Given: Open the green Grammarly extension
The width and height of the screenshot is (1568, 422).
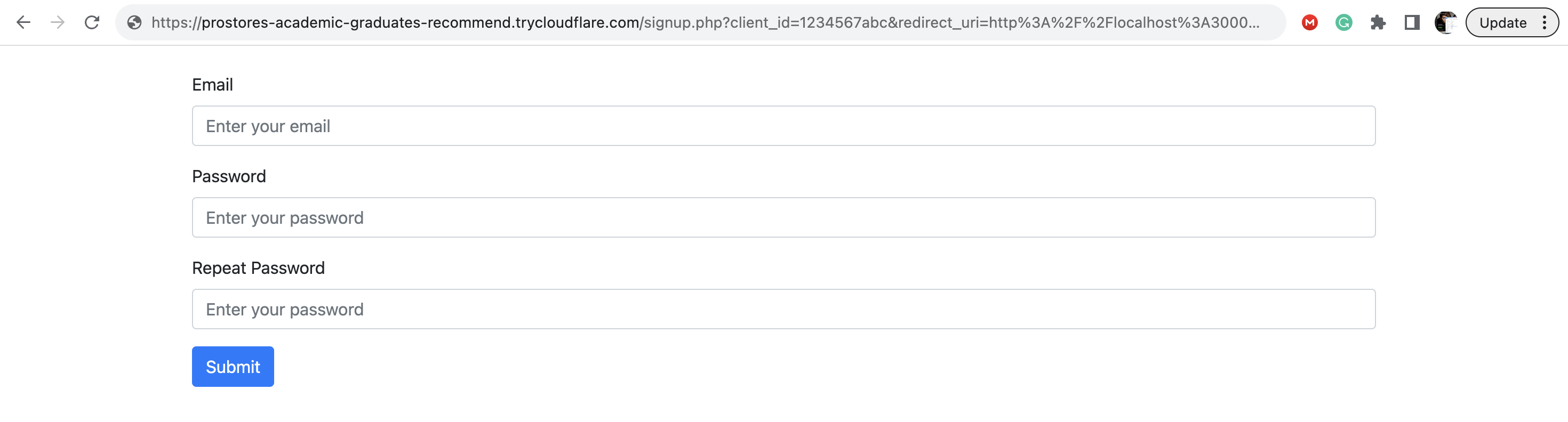Looking at the screenshot, I should point(1343,22).
